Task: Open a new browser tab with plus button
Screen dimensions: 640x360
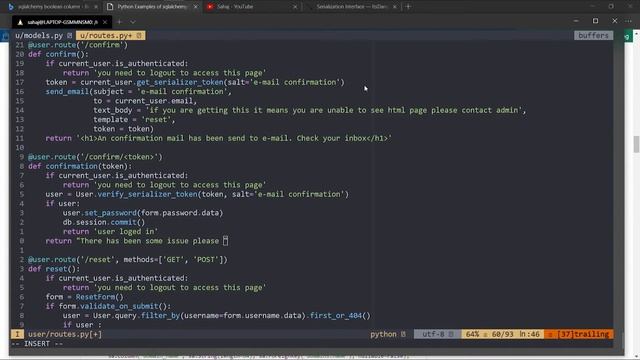Action: point(408,7)
